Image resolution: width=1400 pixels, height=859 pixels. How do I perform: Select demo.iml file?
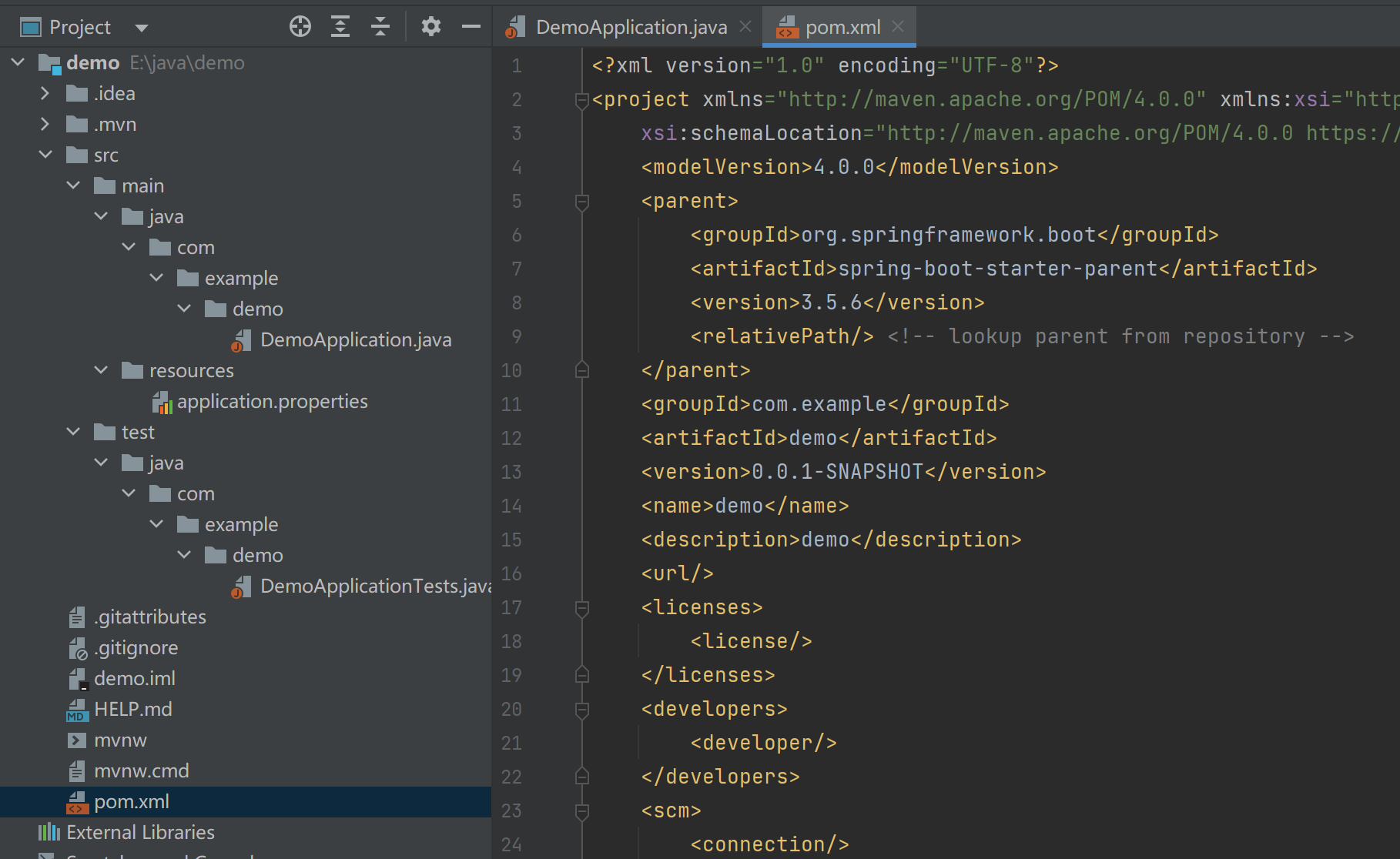tap(135, 678)
